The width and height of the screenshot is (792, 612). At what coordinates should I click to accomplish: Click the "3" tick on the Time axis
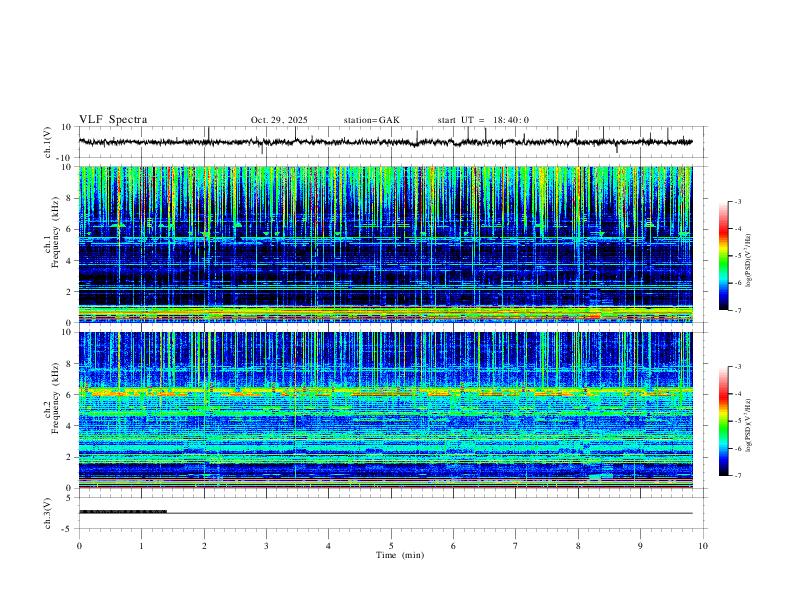[266, 546]
